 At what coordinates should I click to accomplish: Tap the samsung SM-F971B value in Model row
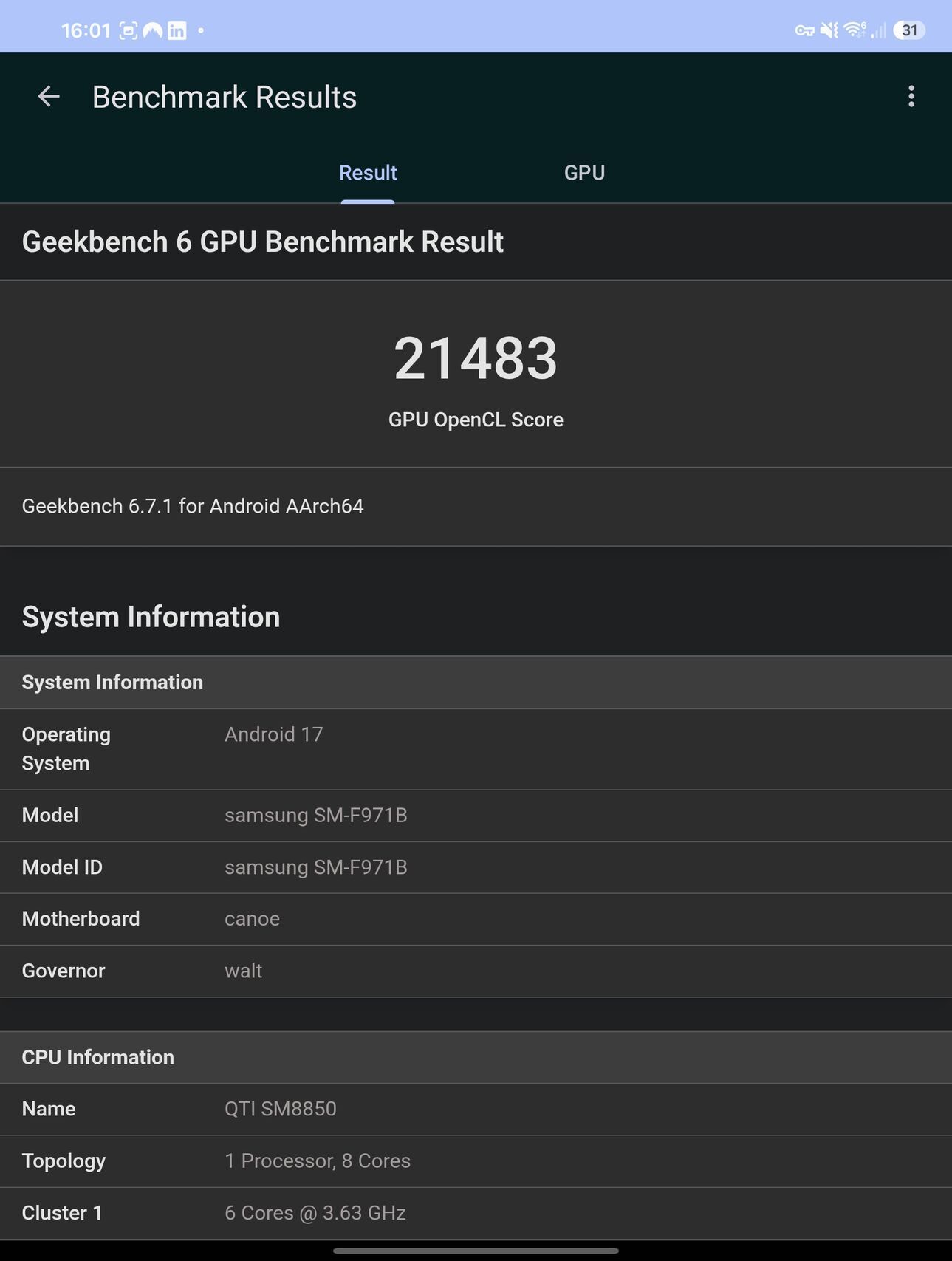tap(316, 815)
